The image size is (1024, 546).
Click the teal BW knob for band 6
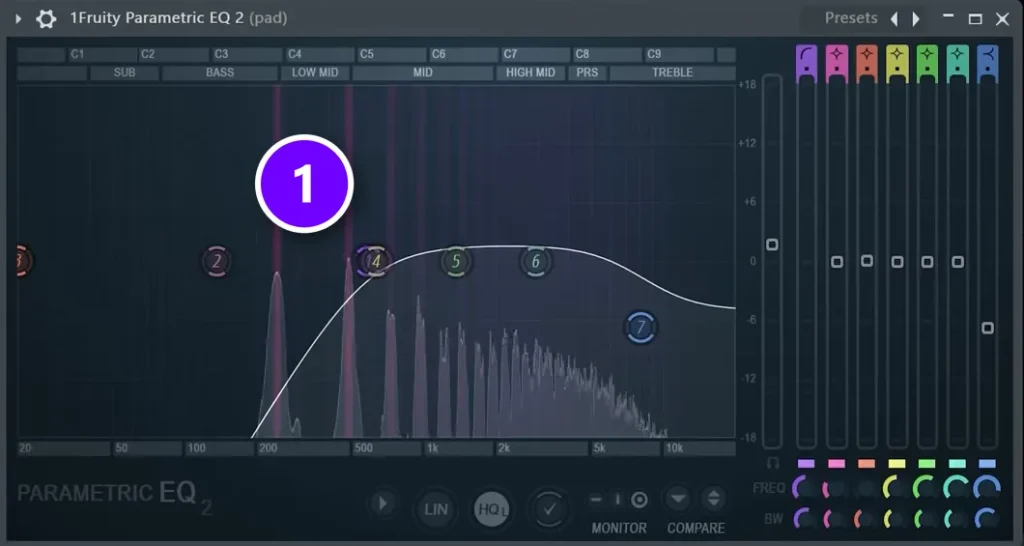pyautogui.click(x=956, y=519)
